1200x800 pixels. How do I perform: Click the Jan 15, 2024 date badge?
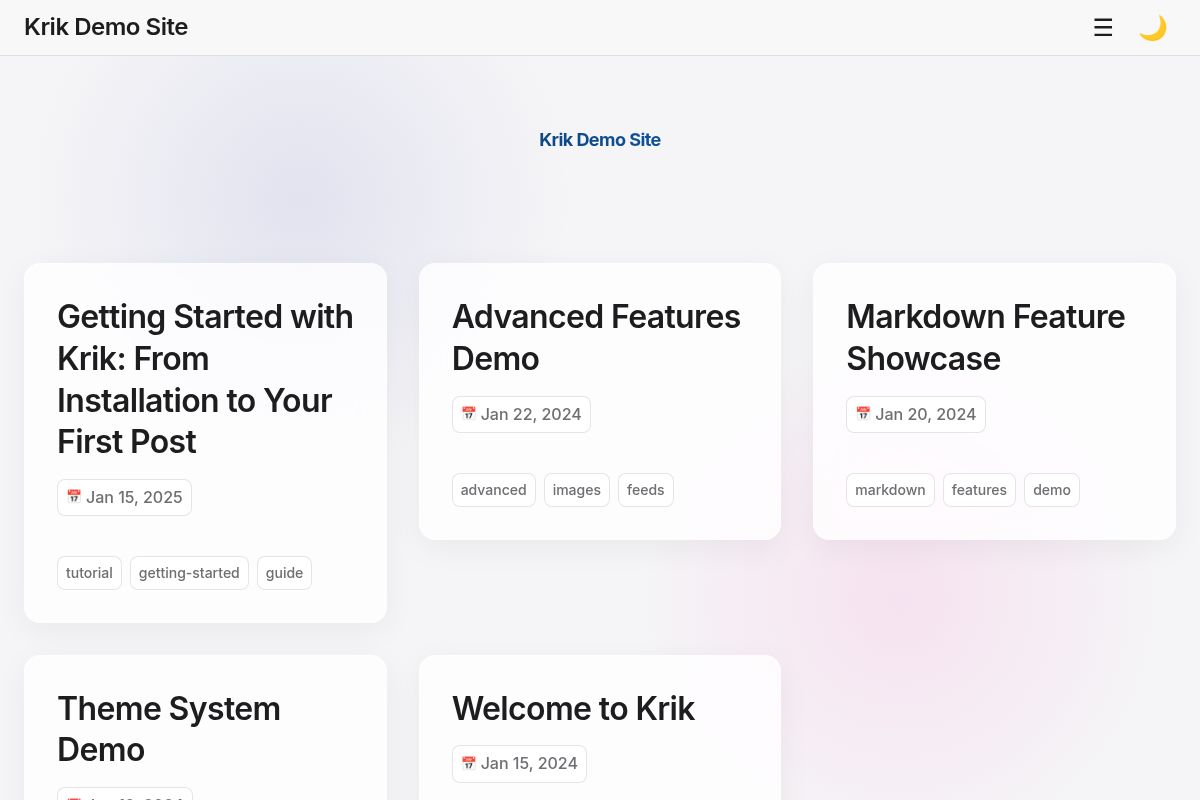(519, 763)
